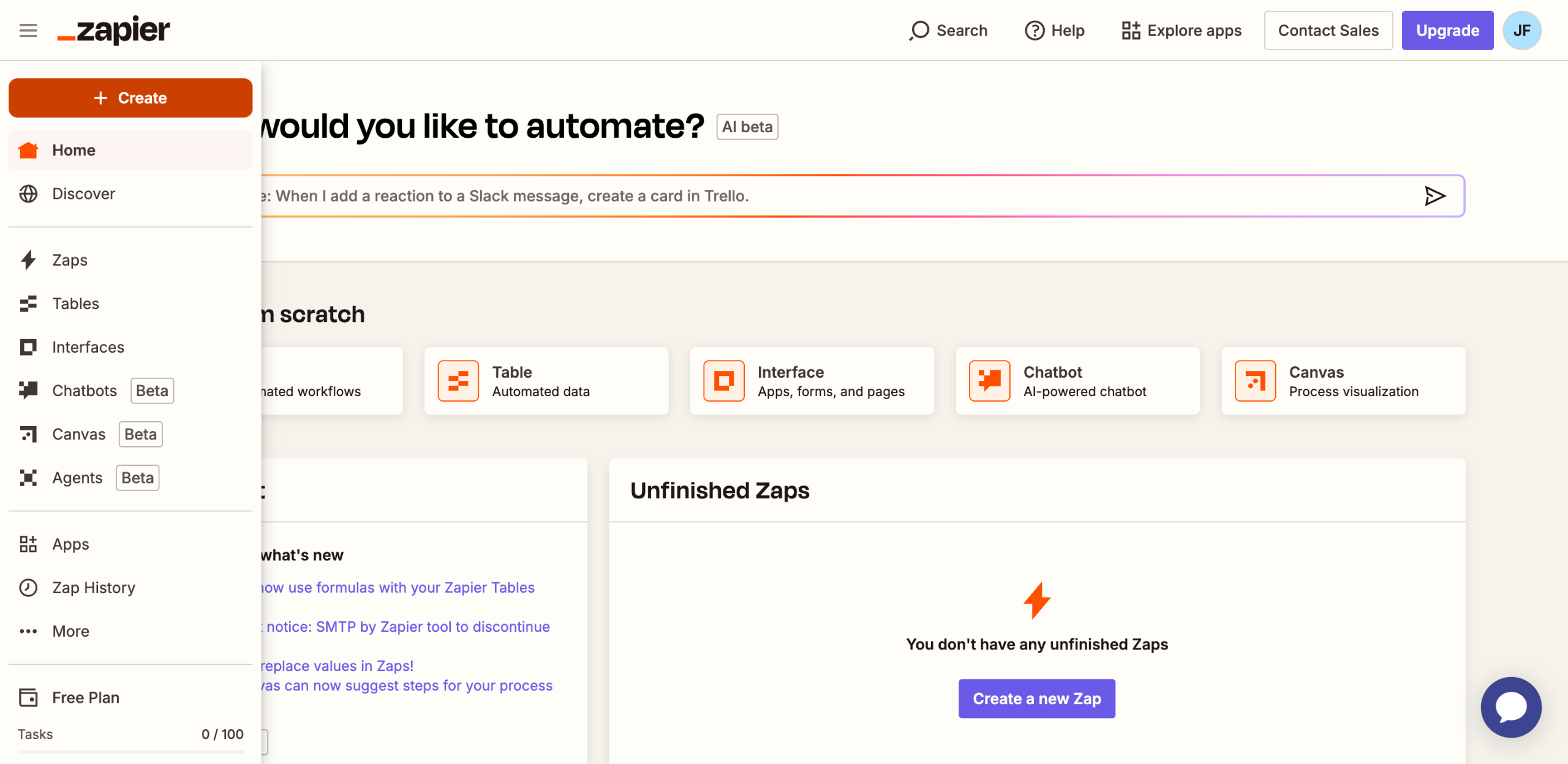Screen dimensions: 1568x764
Task: Collapse the sidebar with hamburger menu icon
Action: [x=28, y=30]
